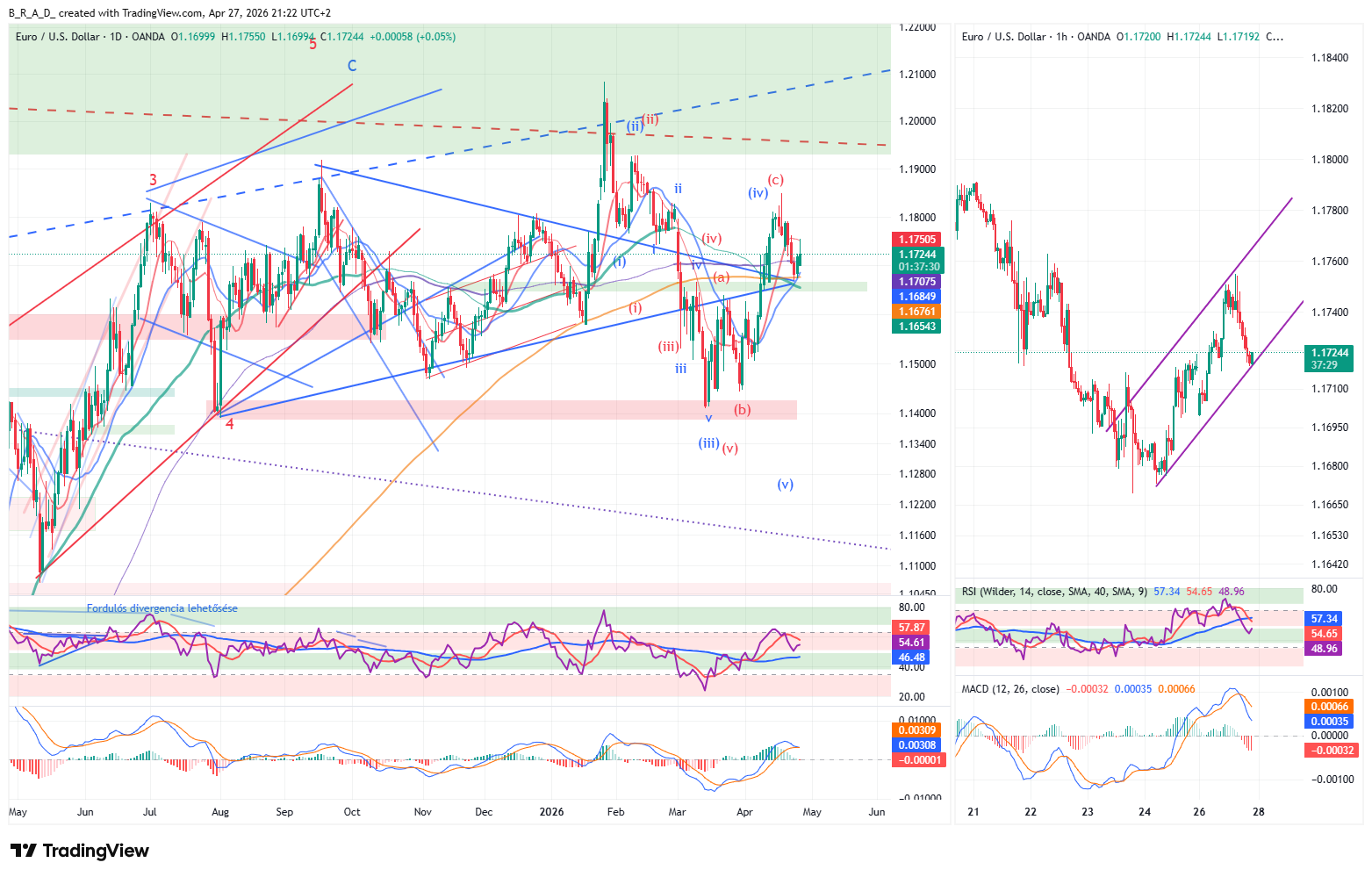Click the 2026 marker on the date axis
The height and width of the screenshot is (877, 1372).
pyautogui.click(x=550, y=812)
